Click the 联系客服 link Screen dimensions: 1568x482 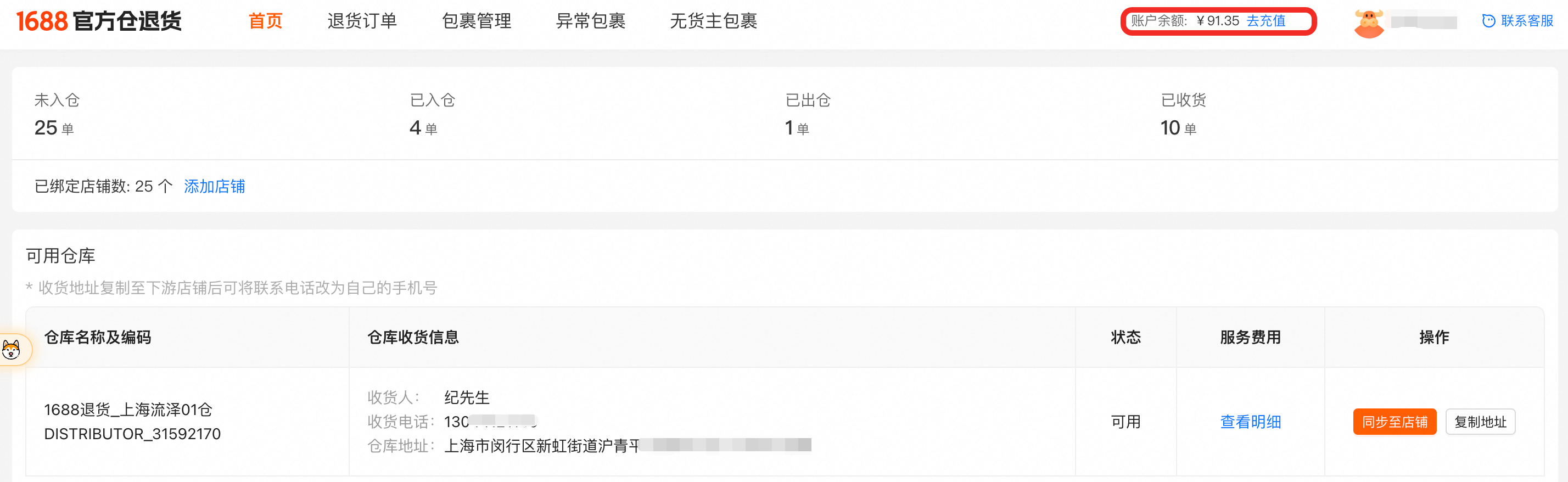1527,21
